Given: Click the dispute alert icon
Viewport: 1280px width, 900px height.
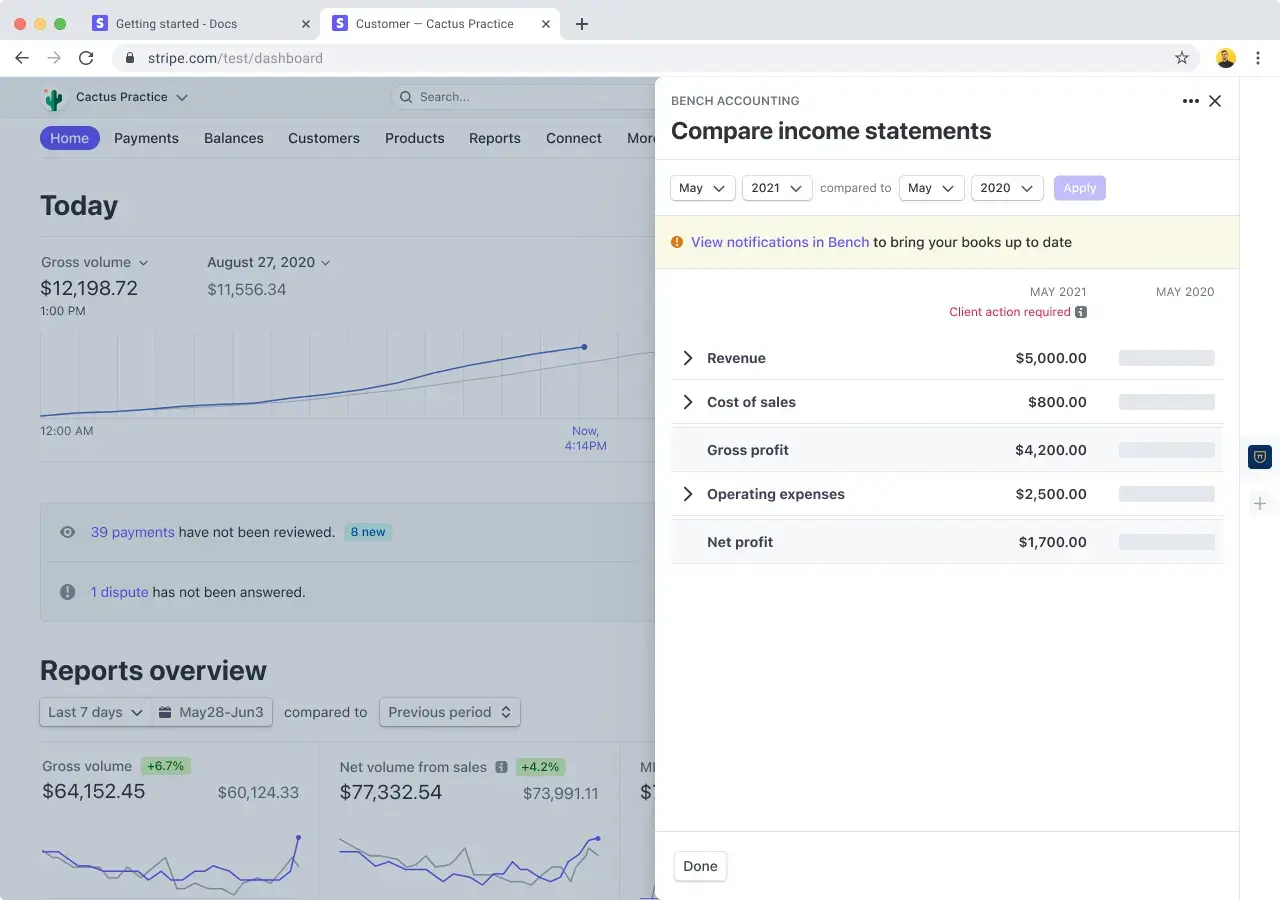Looking at the screenshot, I should [x=68, y=592].
